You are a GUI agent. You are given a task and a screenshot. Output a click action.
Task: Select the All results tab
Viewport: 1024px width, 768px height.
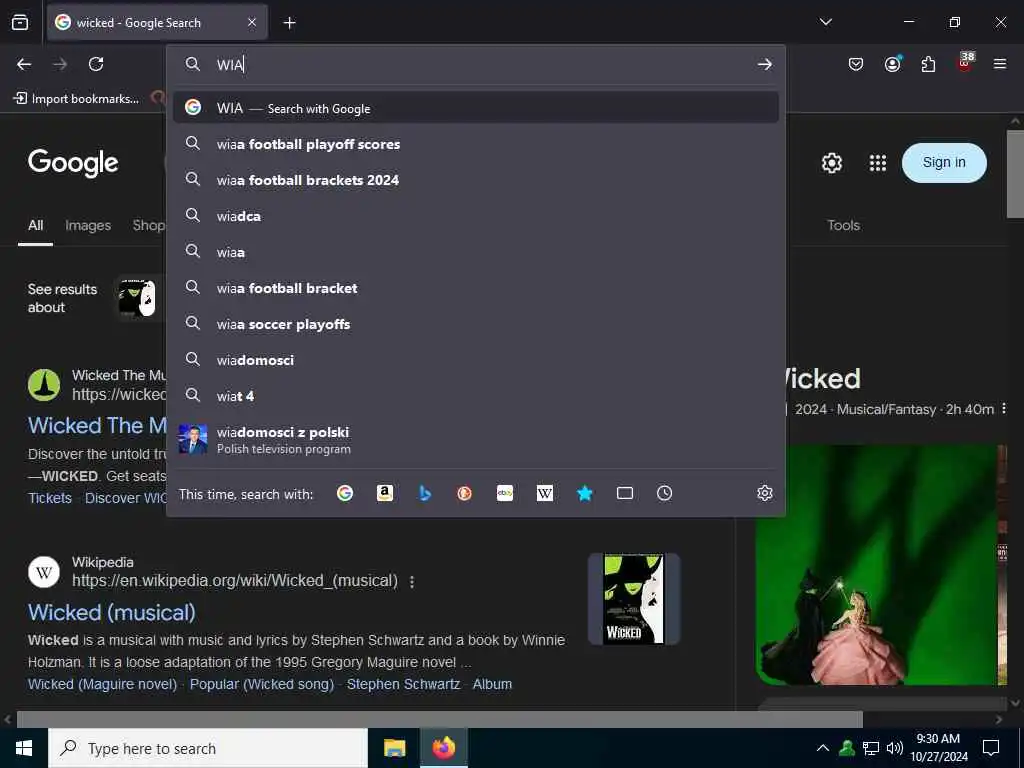pyautogui.click(x=35, y=225)
